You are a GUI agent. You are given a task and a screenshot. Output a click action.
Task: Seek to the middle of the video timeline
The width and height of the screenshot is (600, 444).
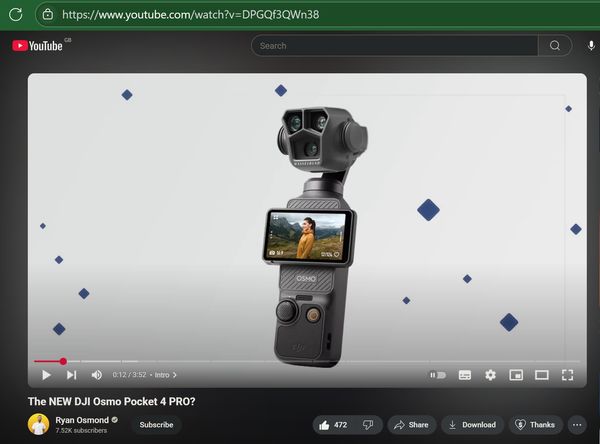tap(307, 361)
